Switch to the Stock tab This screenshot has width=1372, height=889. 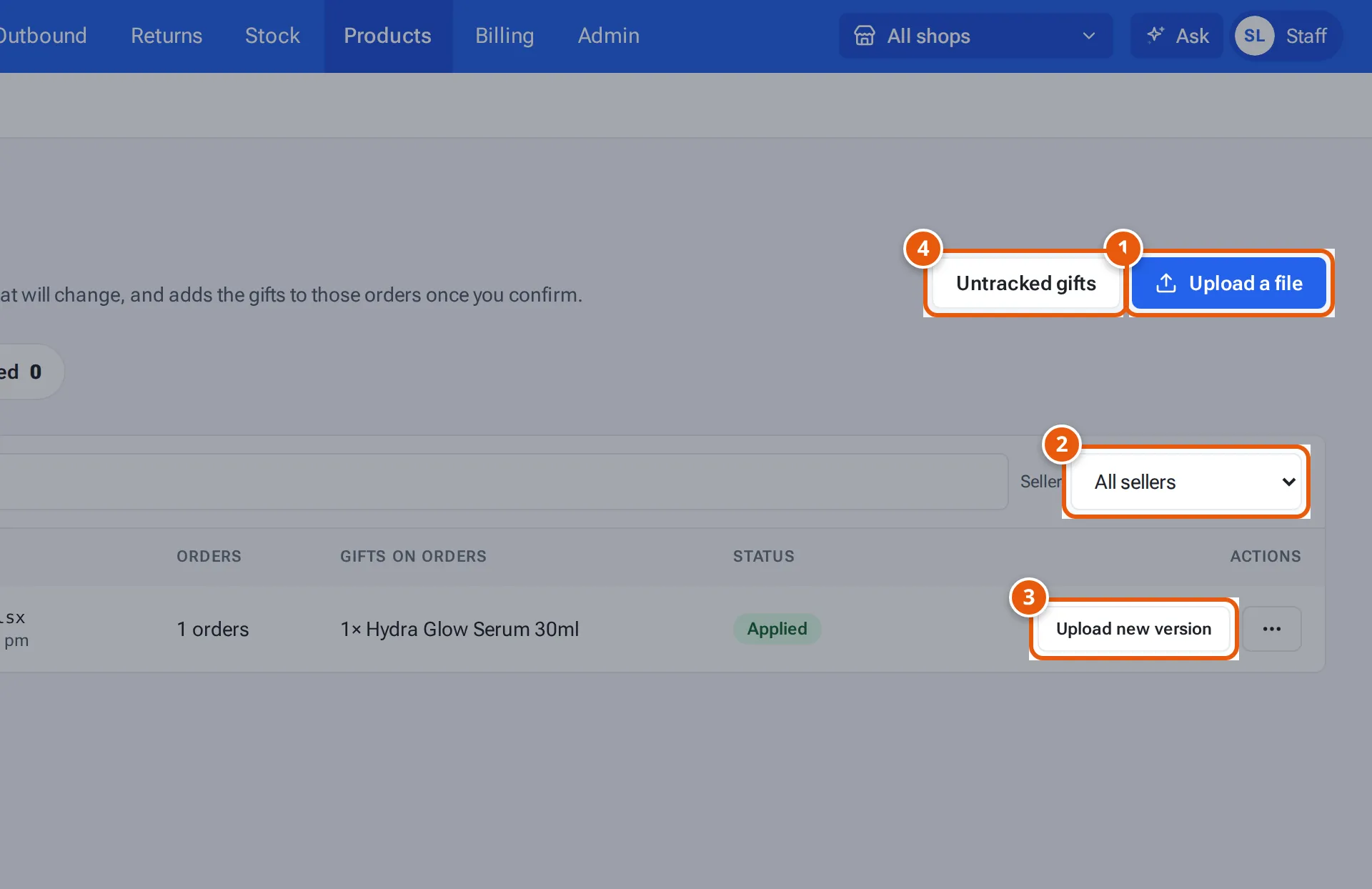(272, 36)
